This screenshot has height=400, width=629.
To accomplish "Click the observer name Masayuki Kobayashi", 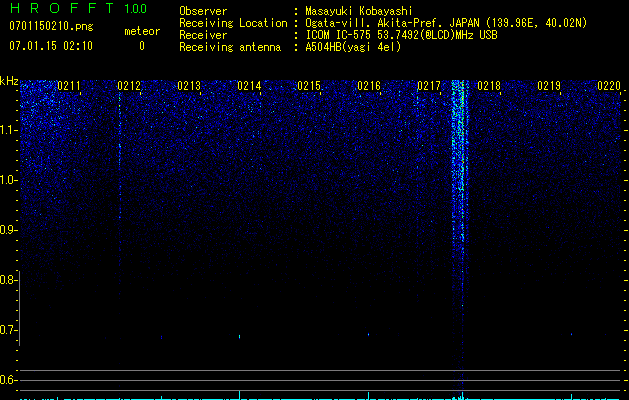I will [359, 11].
